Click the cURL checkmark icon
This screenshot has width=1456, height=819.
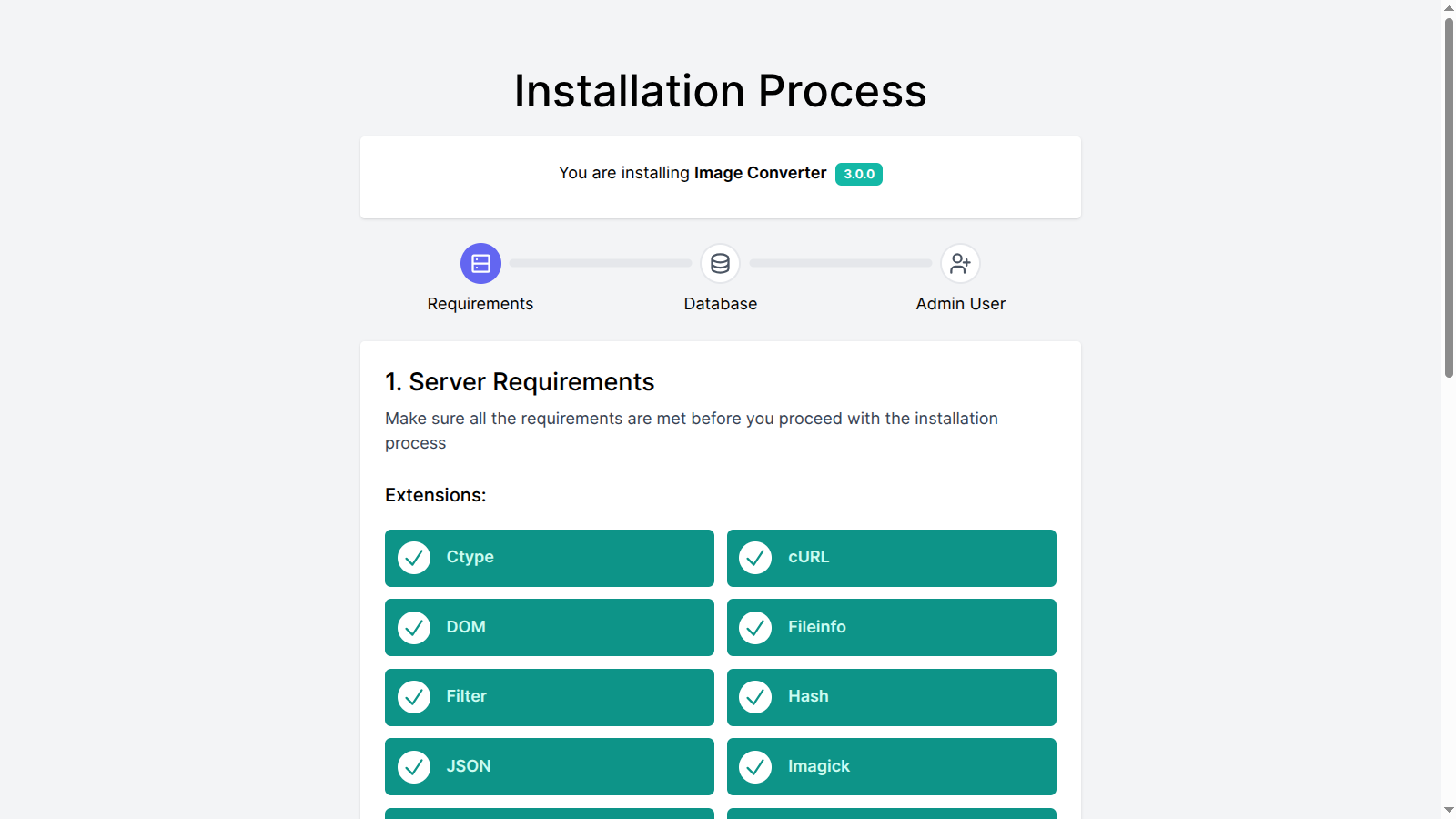(755, 558)
